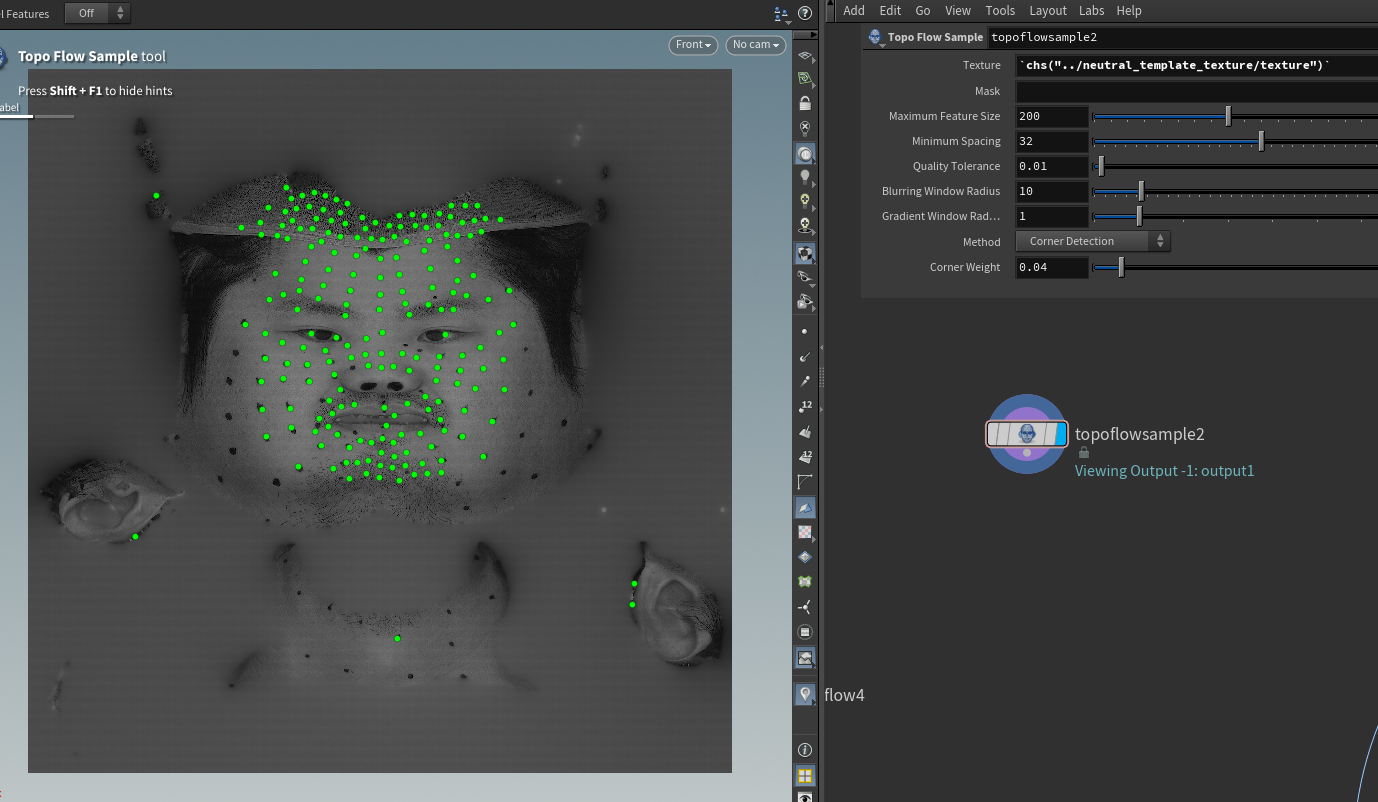Open the viewport info 'i' icon
This screenshot has height=802, width=1378.
click(x=805, y=750)
